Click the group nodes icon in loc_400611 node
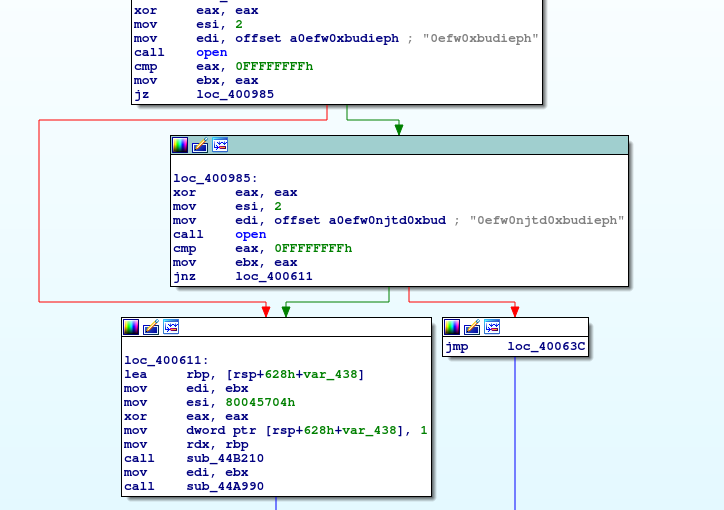 171,327
